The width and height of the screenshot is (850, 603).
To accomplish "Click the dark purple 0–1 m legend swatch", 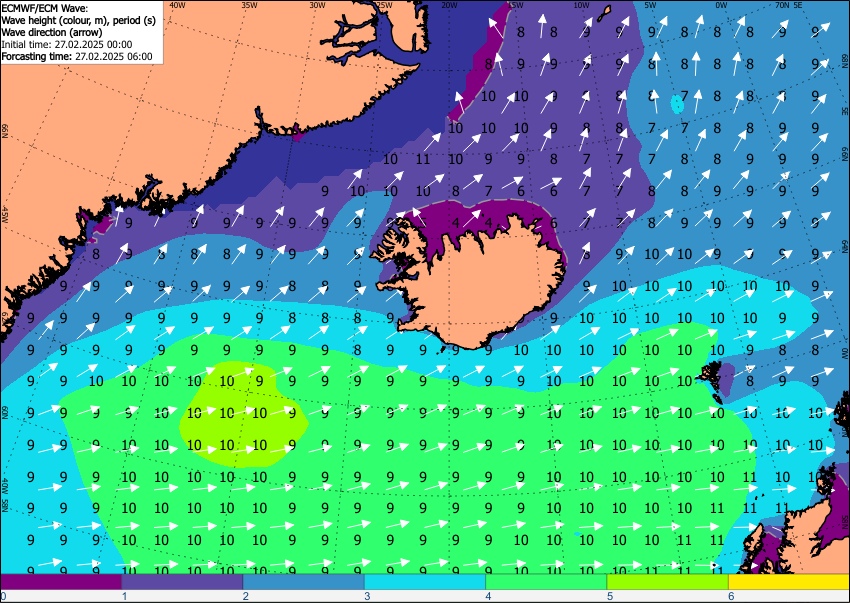I will (x=61, y=582).
